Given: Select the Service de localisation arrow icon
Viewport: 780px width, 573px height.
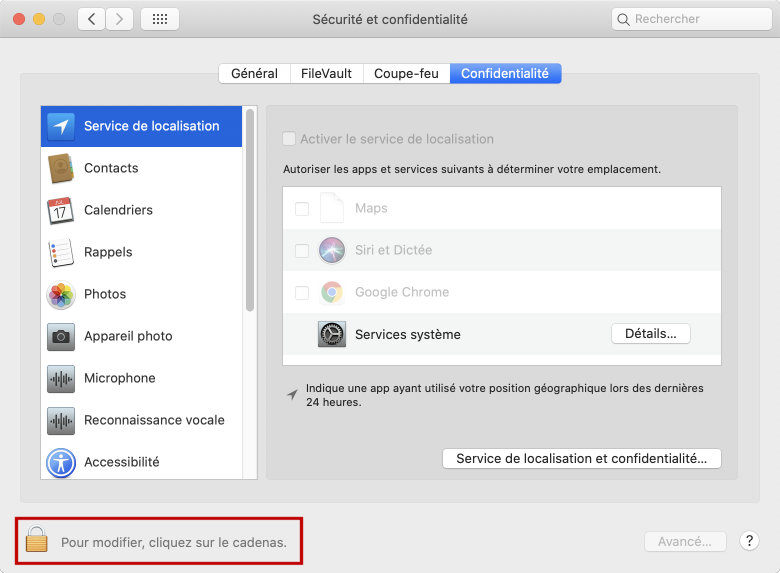Looking at the screenshot, I should point(61,126).
